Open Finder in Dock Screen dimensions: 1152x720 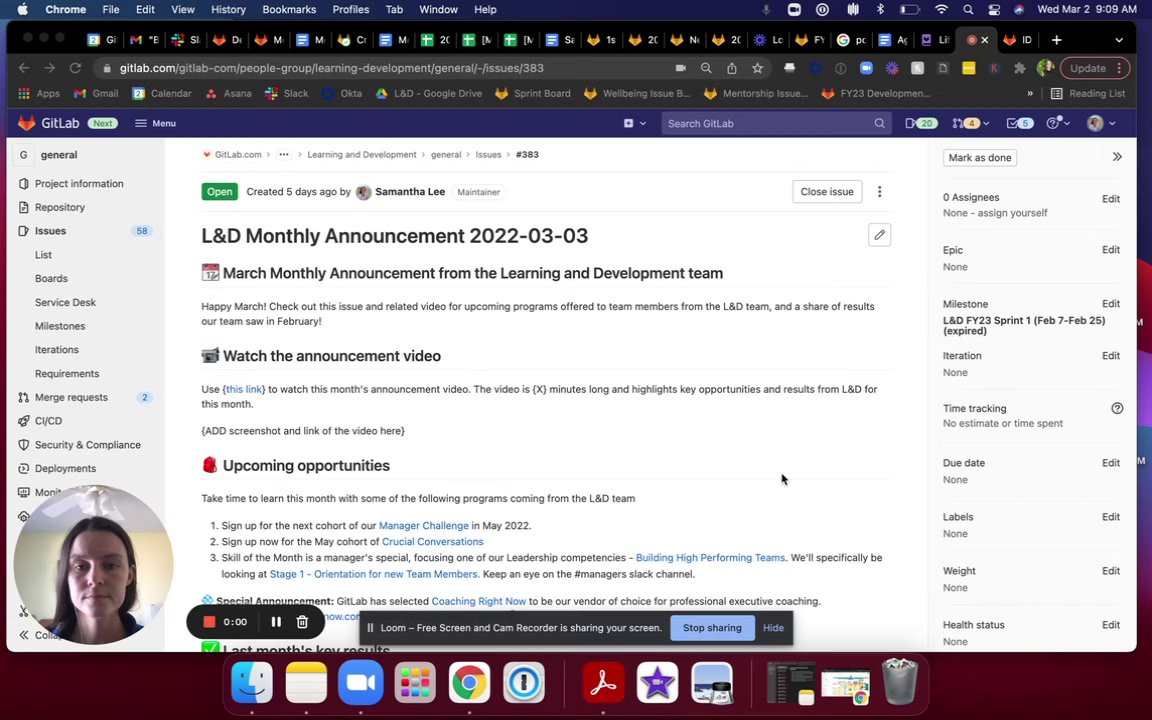point(252,683)
